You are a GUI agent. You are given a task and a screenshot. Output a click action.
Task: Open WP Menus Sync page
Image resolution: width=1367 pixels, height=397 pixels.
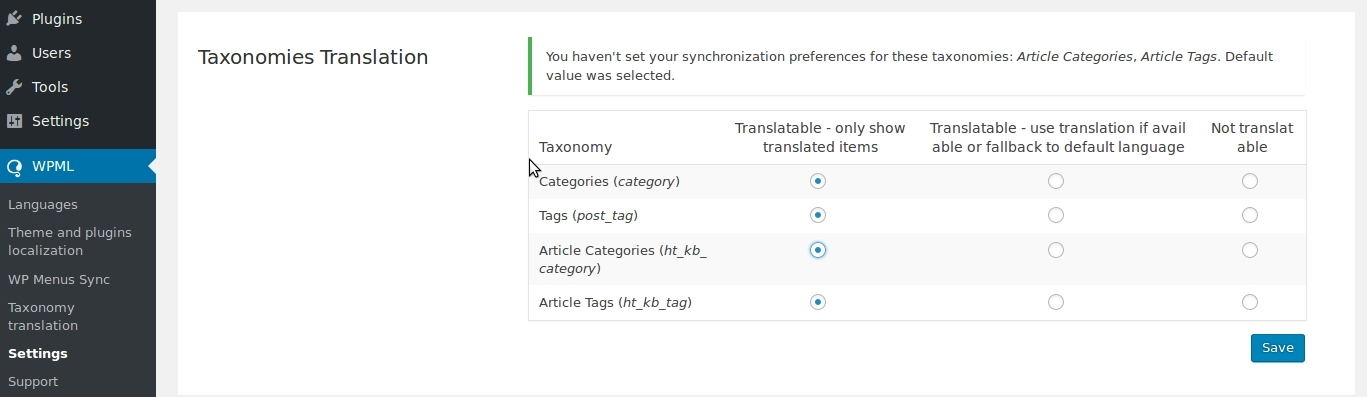click(59, 279)
